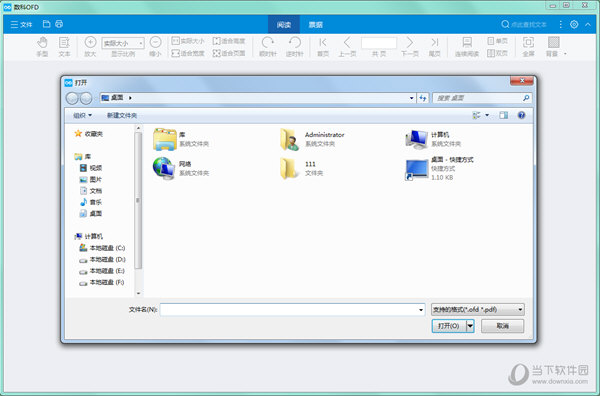Choose 适合页面 fit page

click(229, 53)
